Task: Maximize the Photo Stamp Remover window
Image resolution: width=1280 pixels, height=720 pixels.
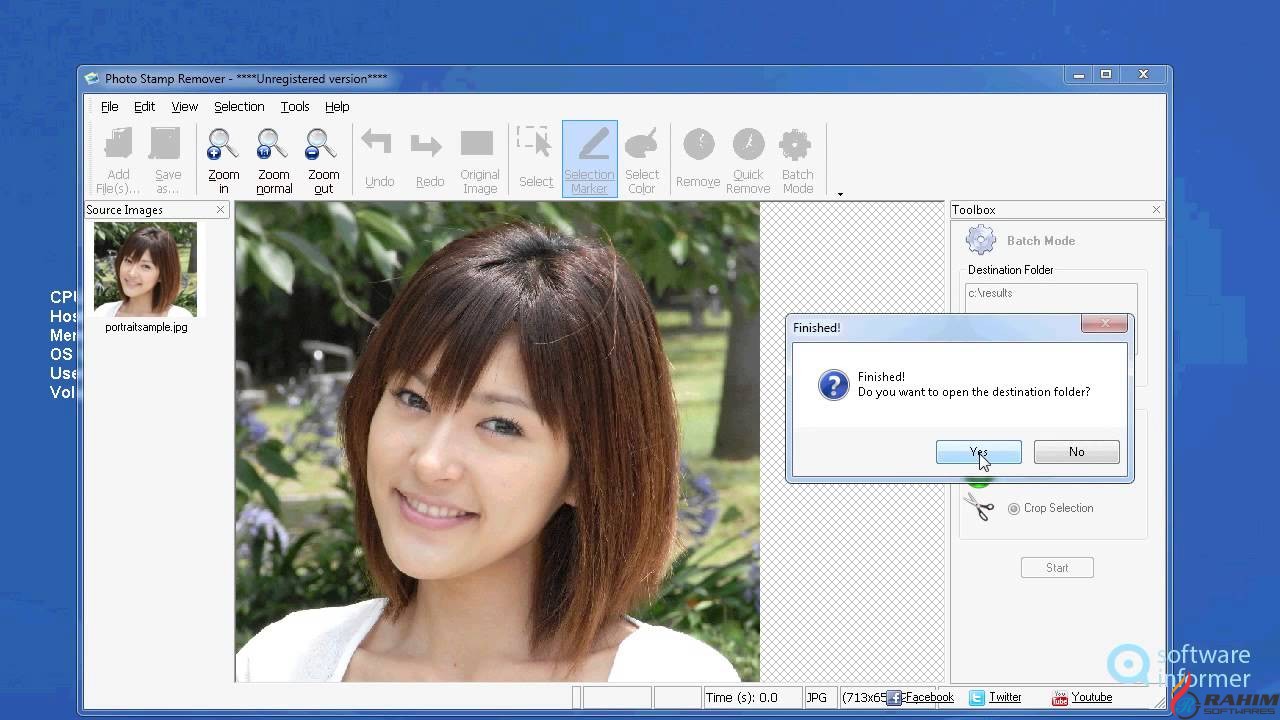Action: click(1106, 74)
